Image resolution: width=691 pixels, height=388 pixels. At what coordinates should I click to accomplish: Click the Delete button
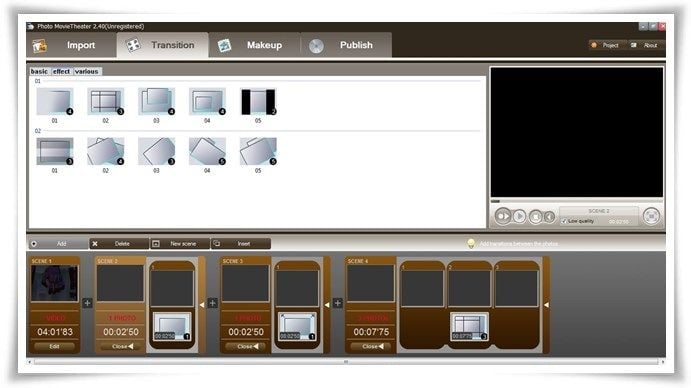coord(119,243)
